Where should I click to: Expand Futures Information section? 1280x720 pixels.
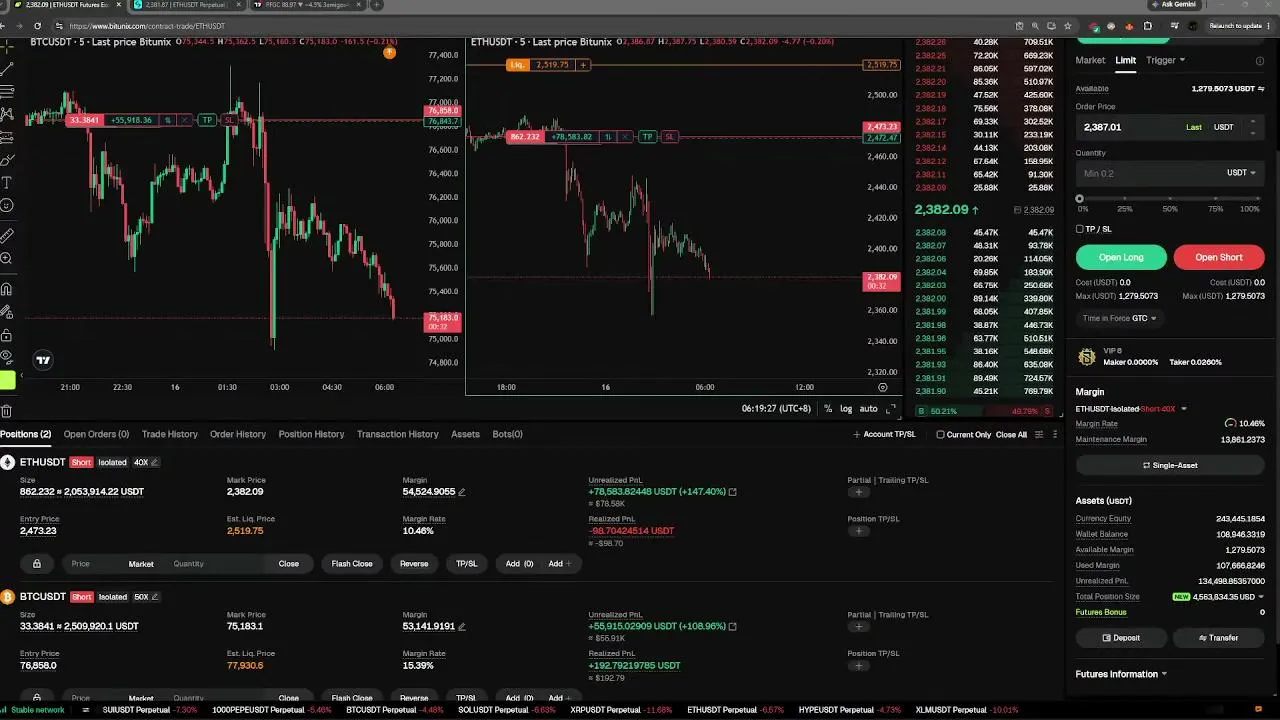coord(1121,674)
